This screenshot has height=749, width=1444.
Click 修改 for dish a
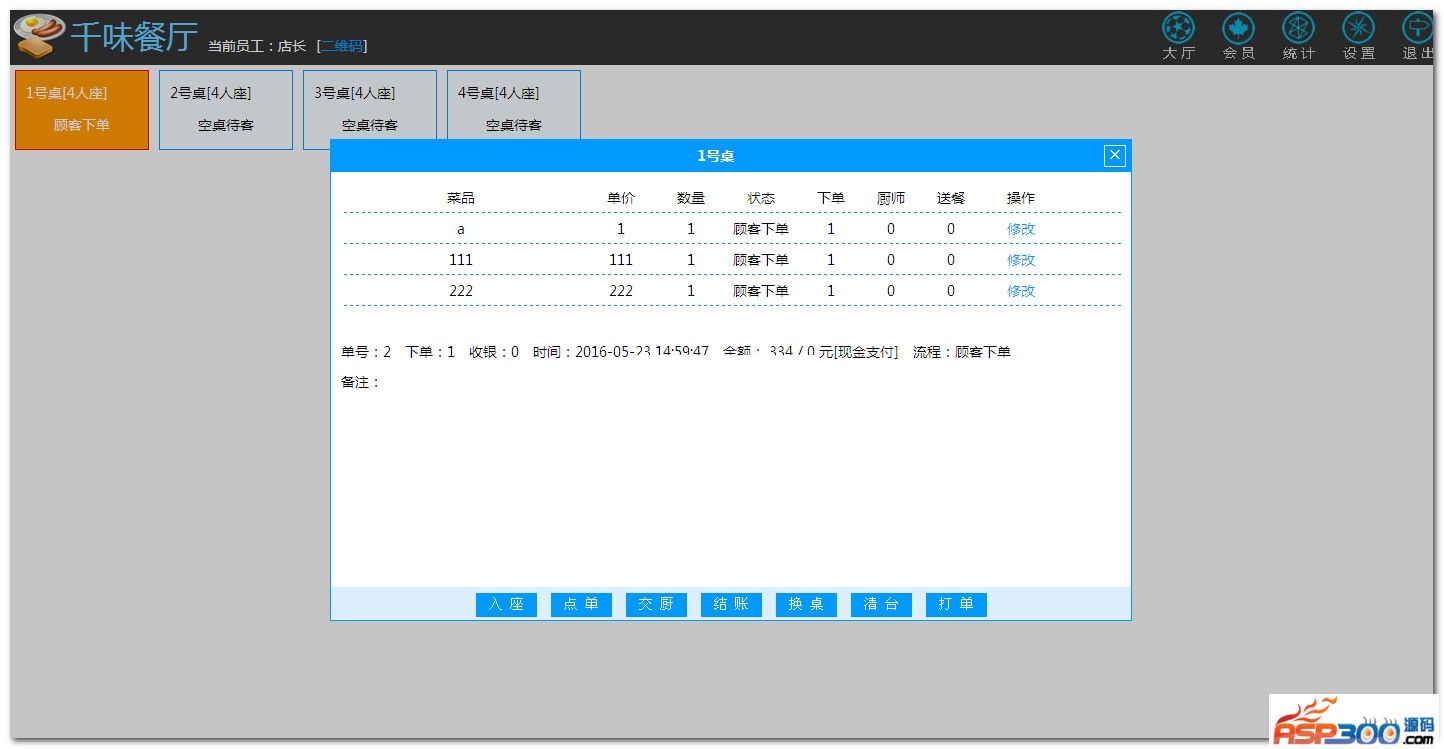coord(1021,229)
